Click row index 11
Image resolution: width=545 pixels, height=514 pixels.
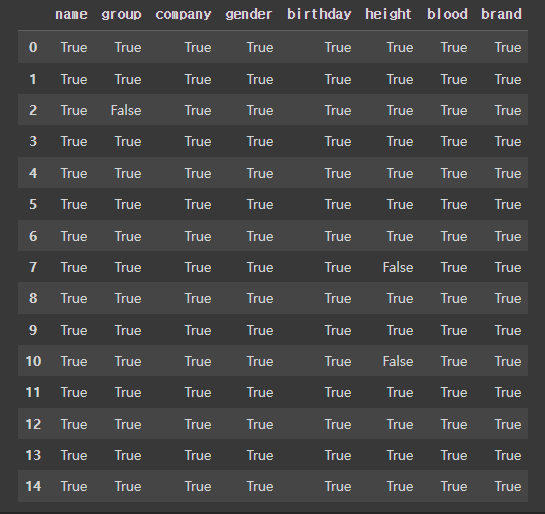point(33,393)
